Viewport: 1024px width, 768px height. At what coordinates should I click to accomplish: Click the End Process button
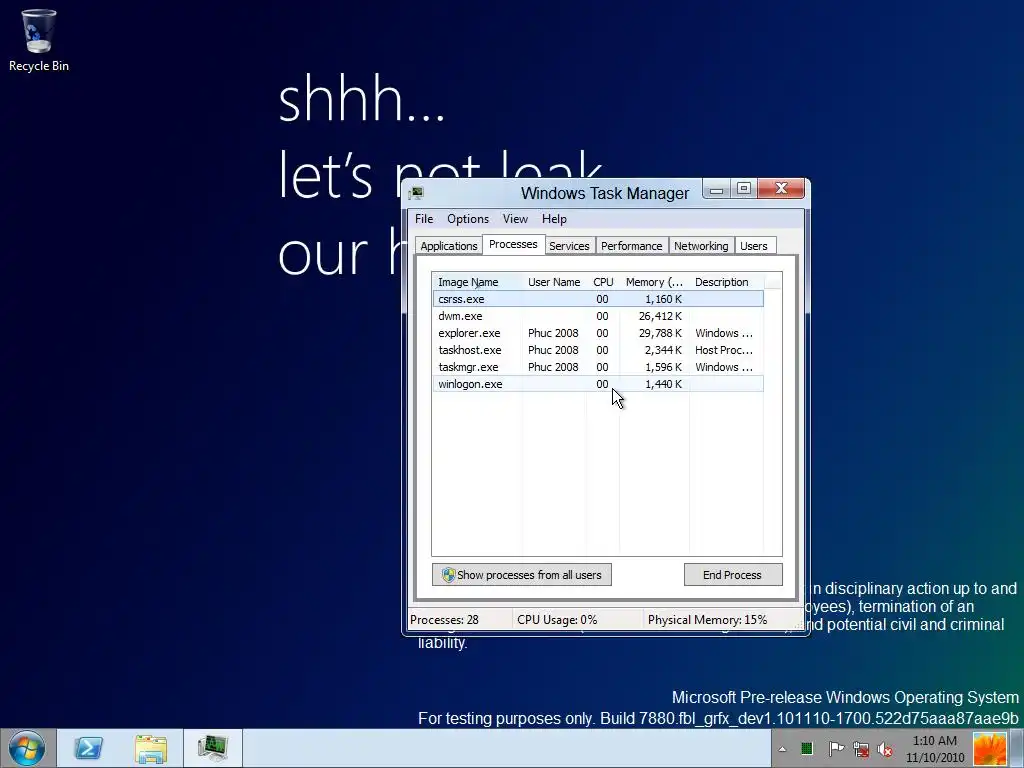coord(733,575)
